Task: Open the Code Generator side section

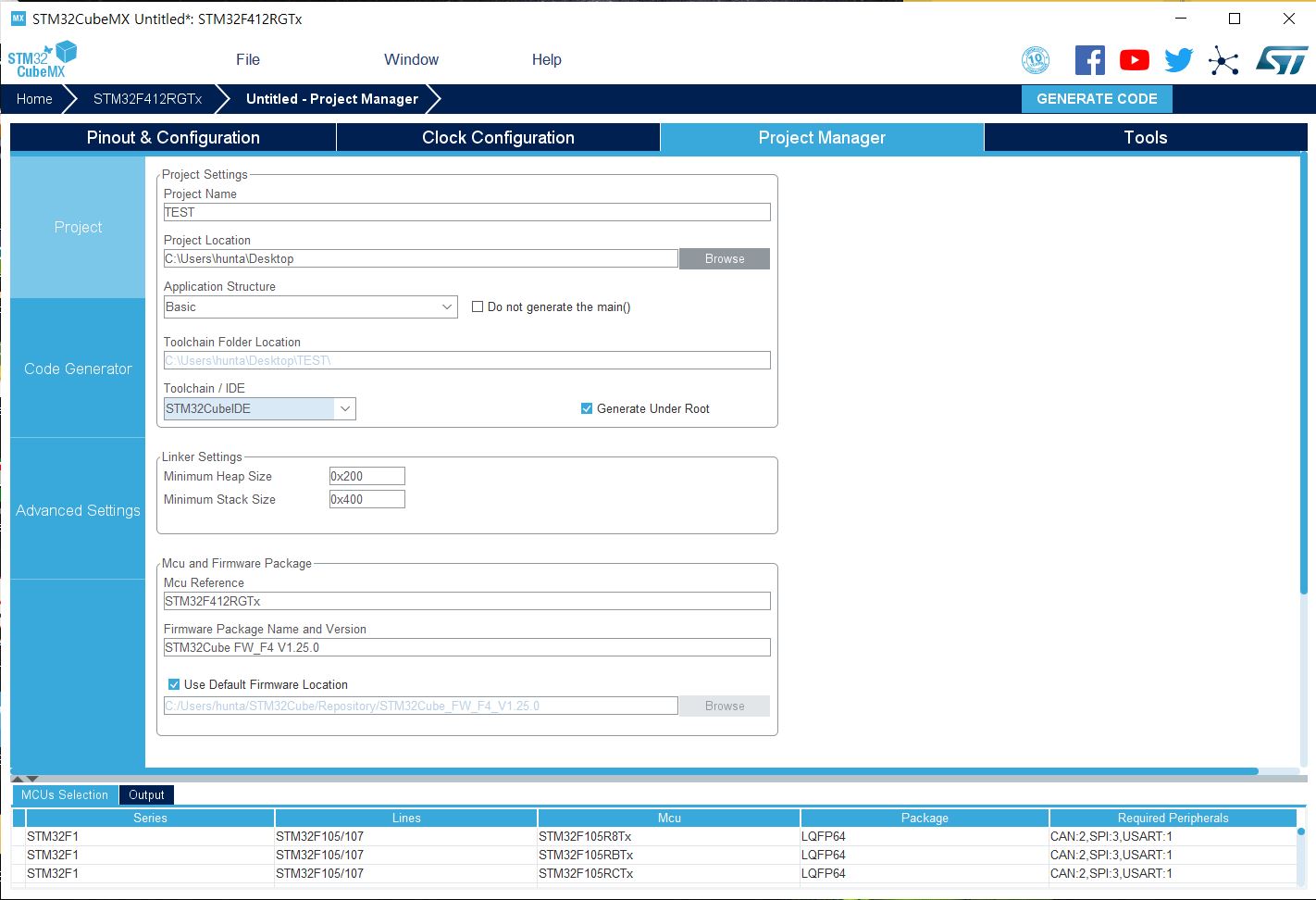Action: [x=78, y=369]
